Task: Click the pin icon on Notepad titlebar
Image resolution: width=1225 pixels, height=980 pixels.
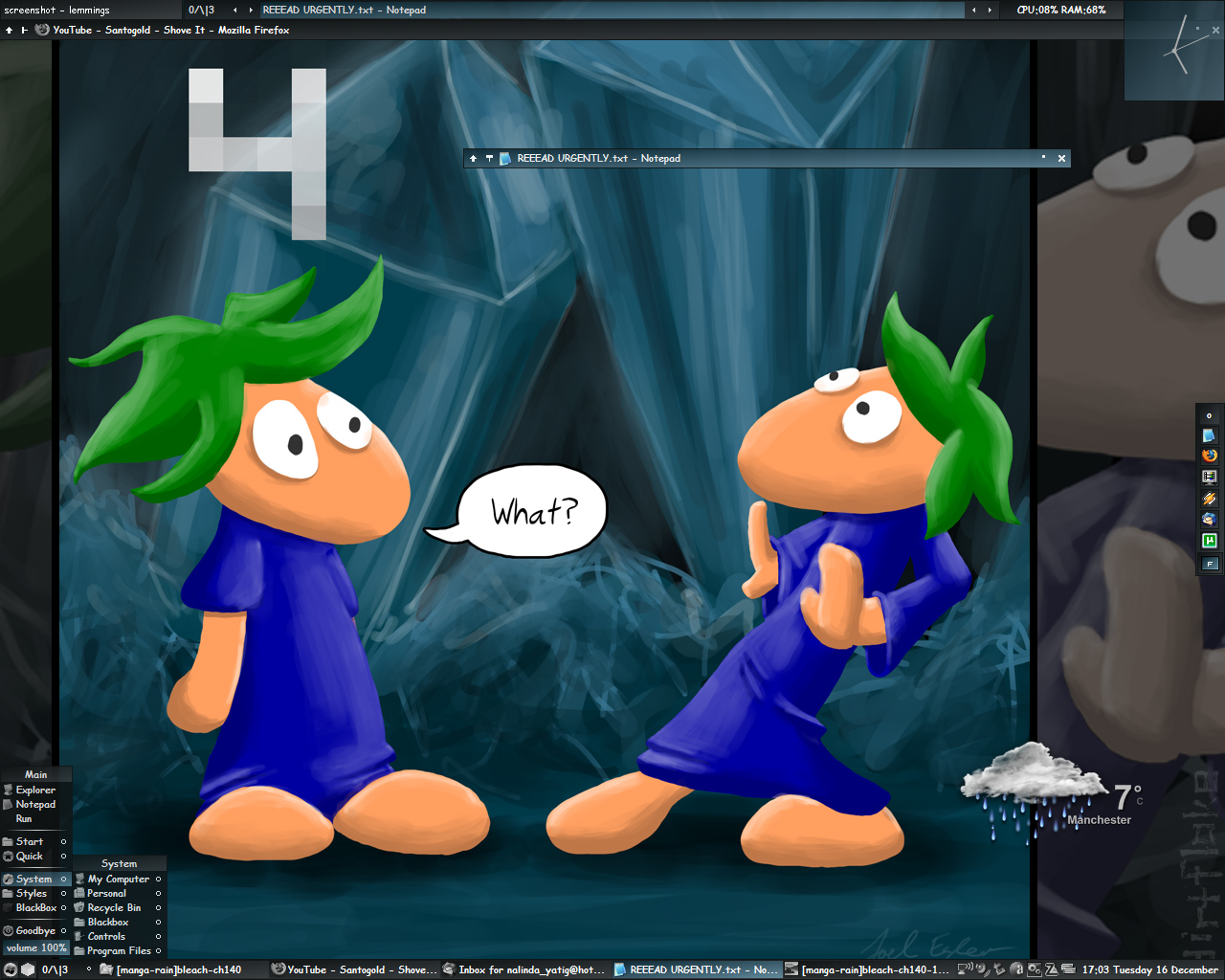Action: coord(489,159)
